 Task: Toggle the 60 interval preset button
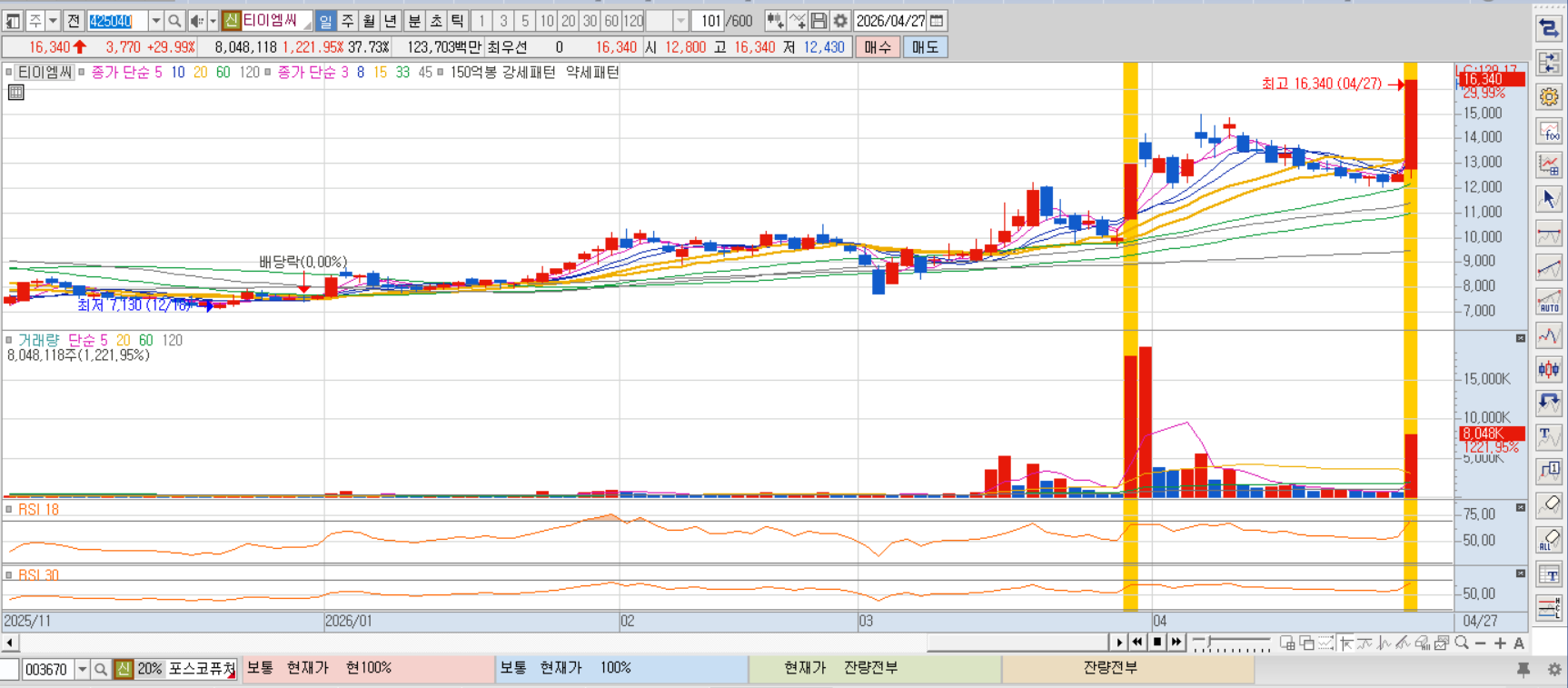611,20
